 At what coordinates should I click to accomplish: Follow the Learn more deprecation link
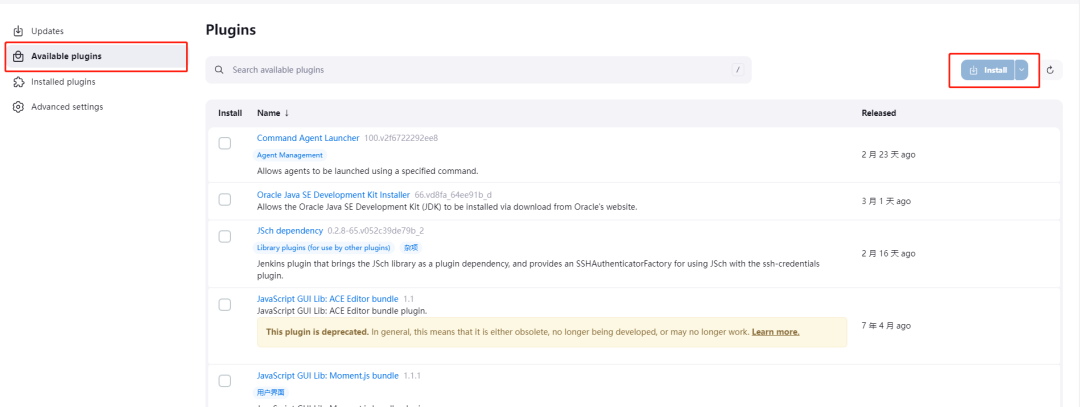point(776,332)
